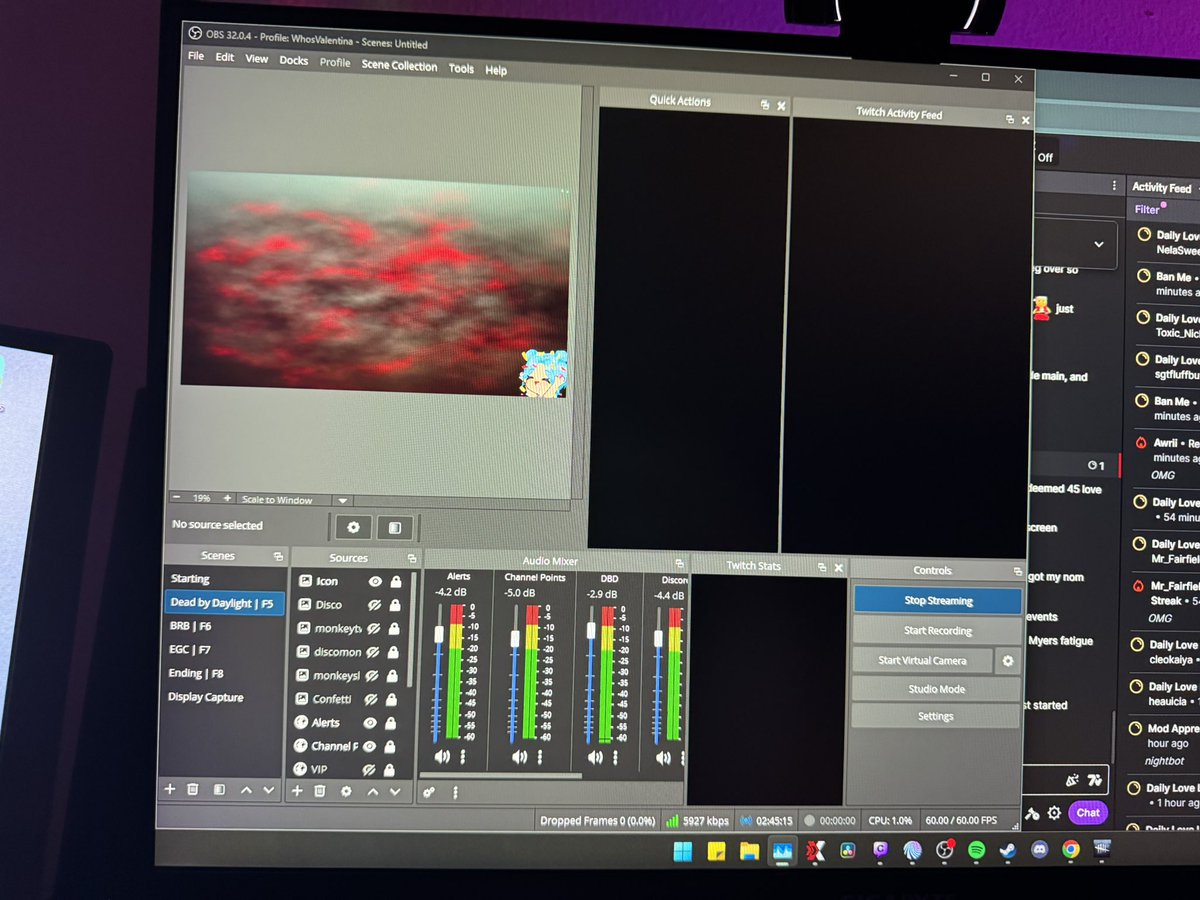Open Google Chrome from the taskbar
Viewport: 1200px width, 900px height.
point(1071,851)
